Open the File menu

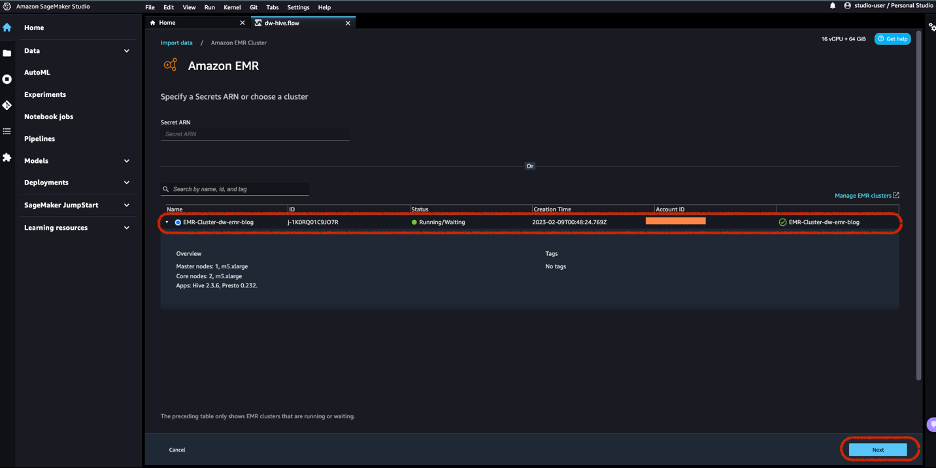click(x=150, y=7)
